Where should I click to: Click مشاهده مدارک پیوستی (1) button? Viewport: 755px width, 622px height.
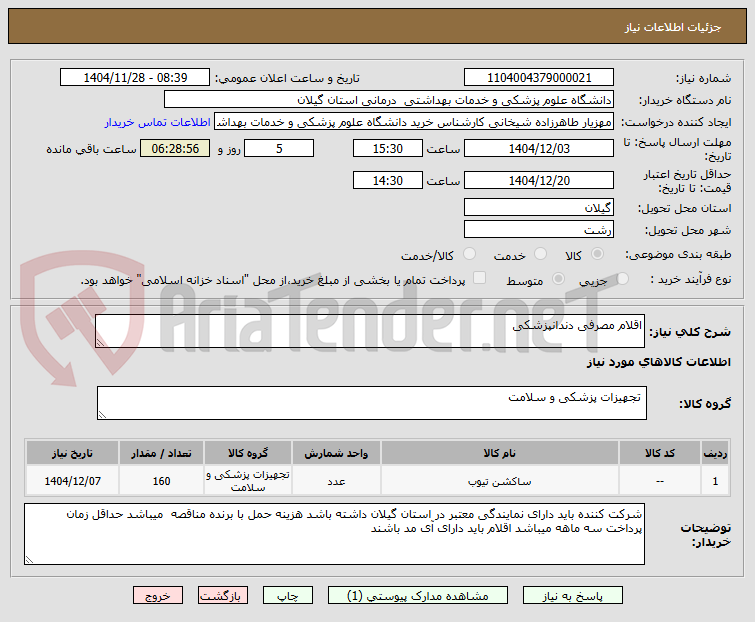pos(417,596)
